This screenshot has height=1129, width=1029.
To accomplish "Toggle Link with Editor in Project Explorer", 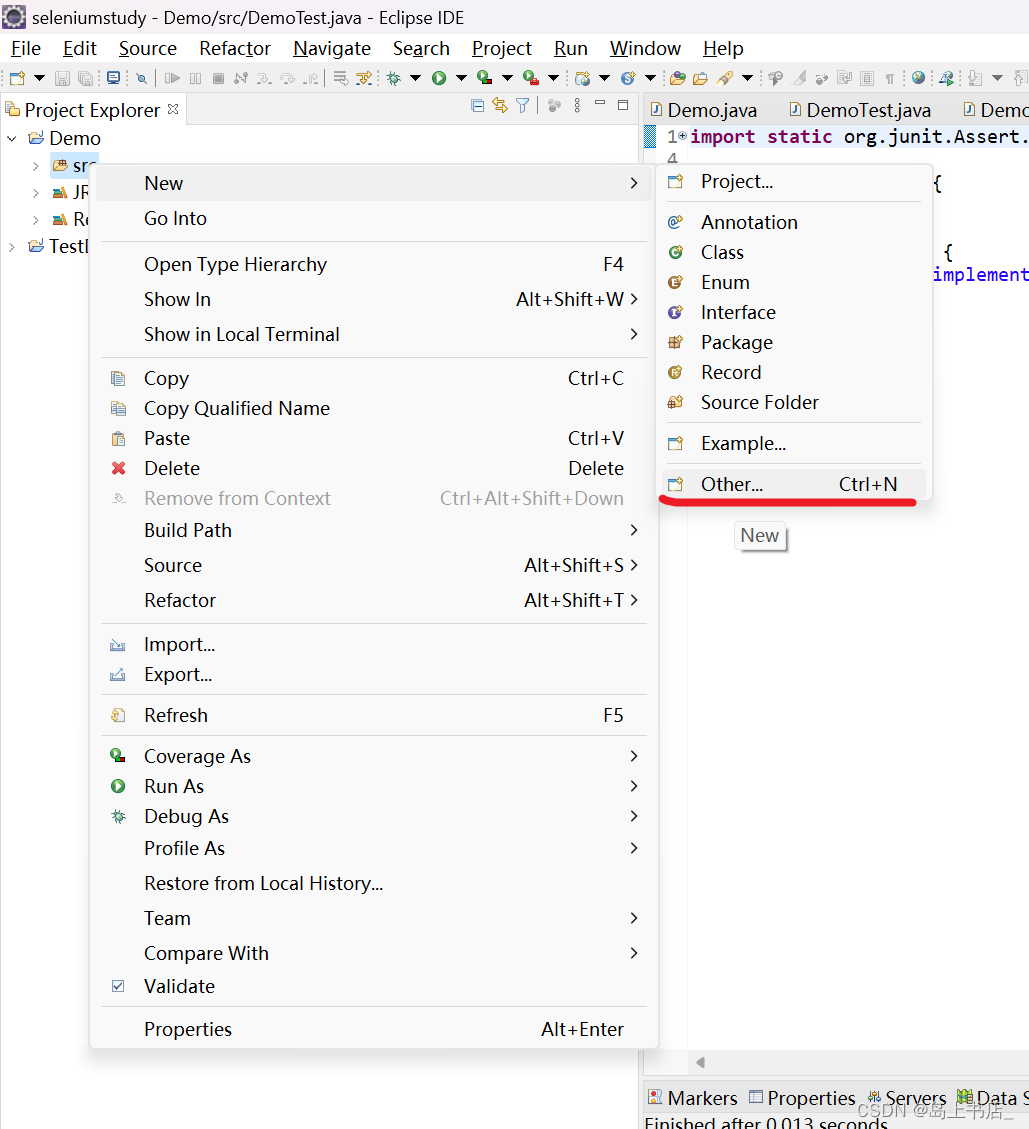I will pos(500,106).
